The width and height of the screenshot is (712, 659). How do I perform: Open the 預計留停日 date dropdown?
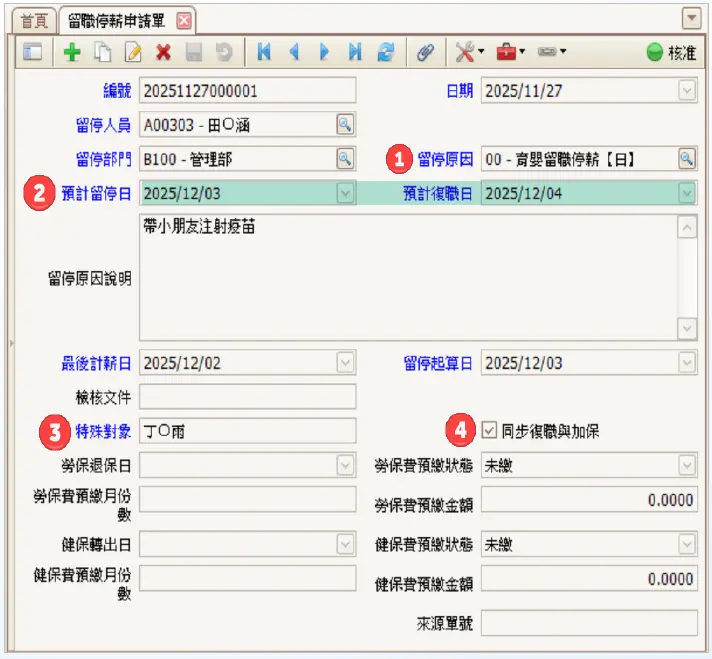(x=345, y=193)
